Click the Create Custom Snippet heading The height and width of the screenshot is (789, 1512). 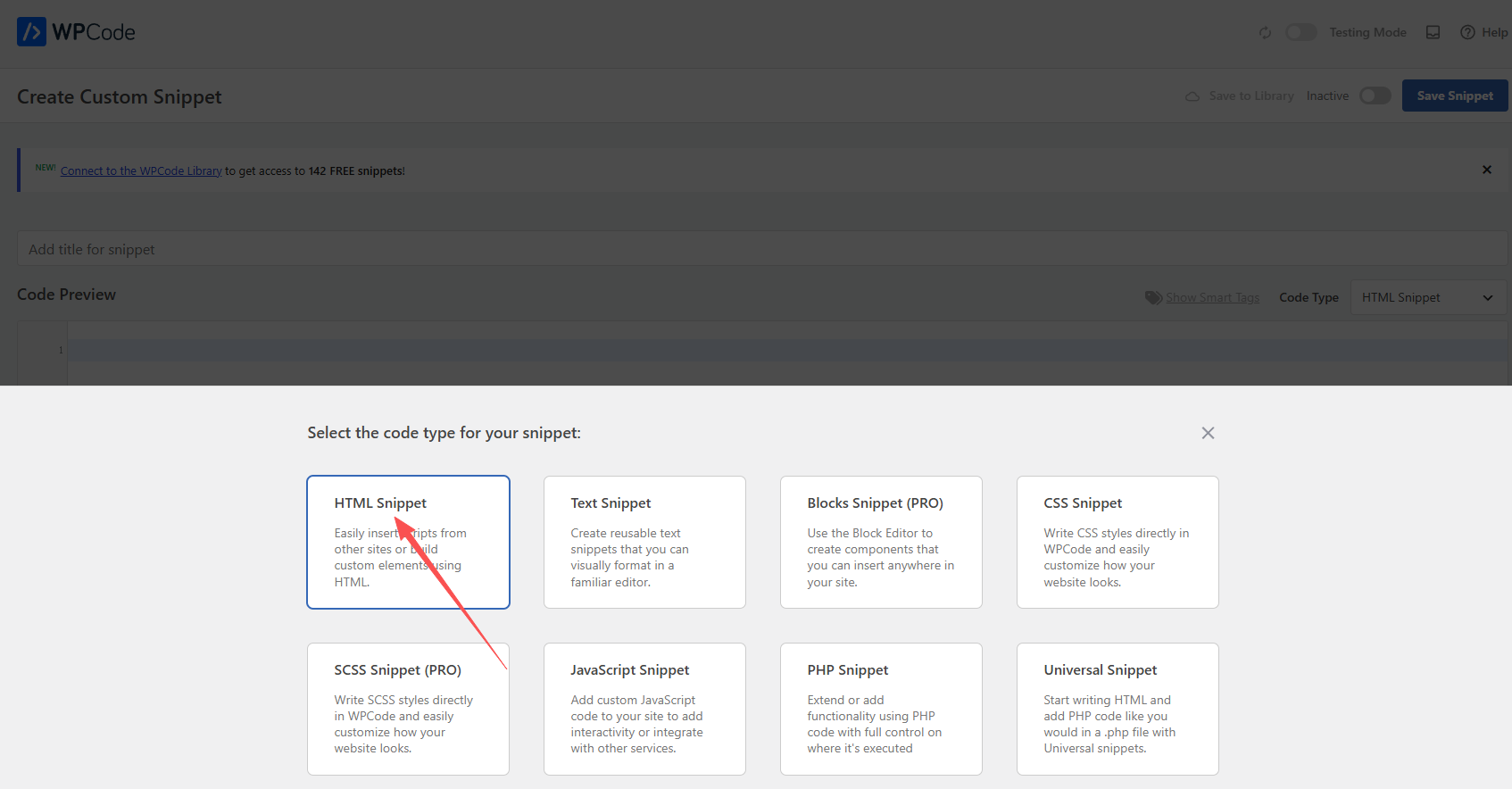point(120,96)
